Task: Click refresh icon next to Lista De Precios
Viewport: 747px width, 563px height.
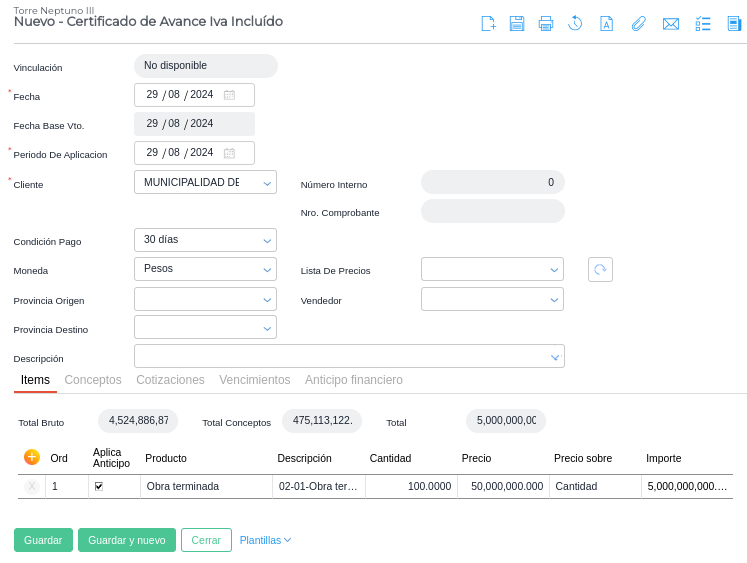Action: (600, 270)
